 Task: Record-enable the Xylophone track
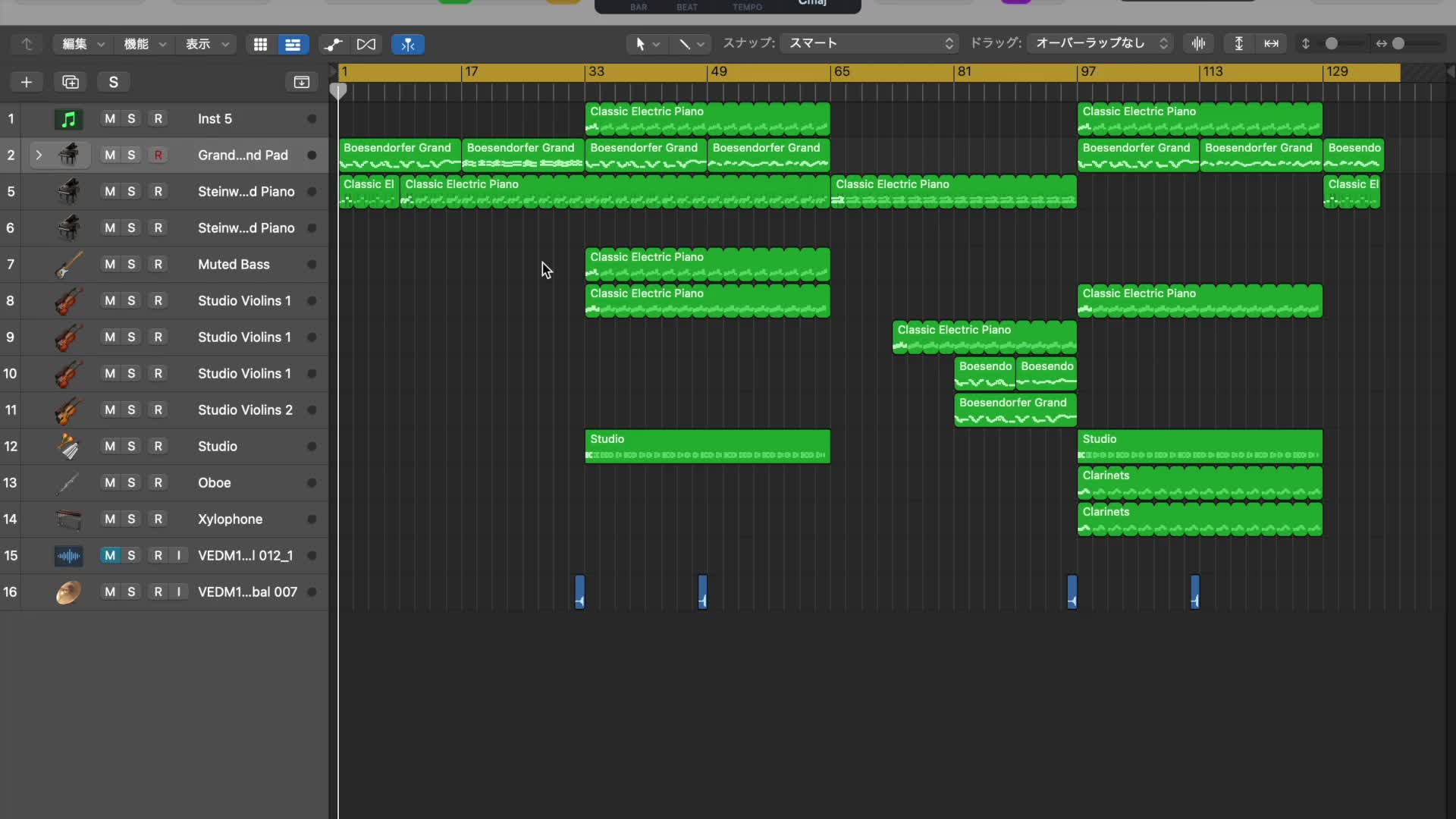coord(158,519)
